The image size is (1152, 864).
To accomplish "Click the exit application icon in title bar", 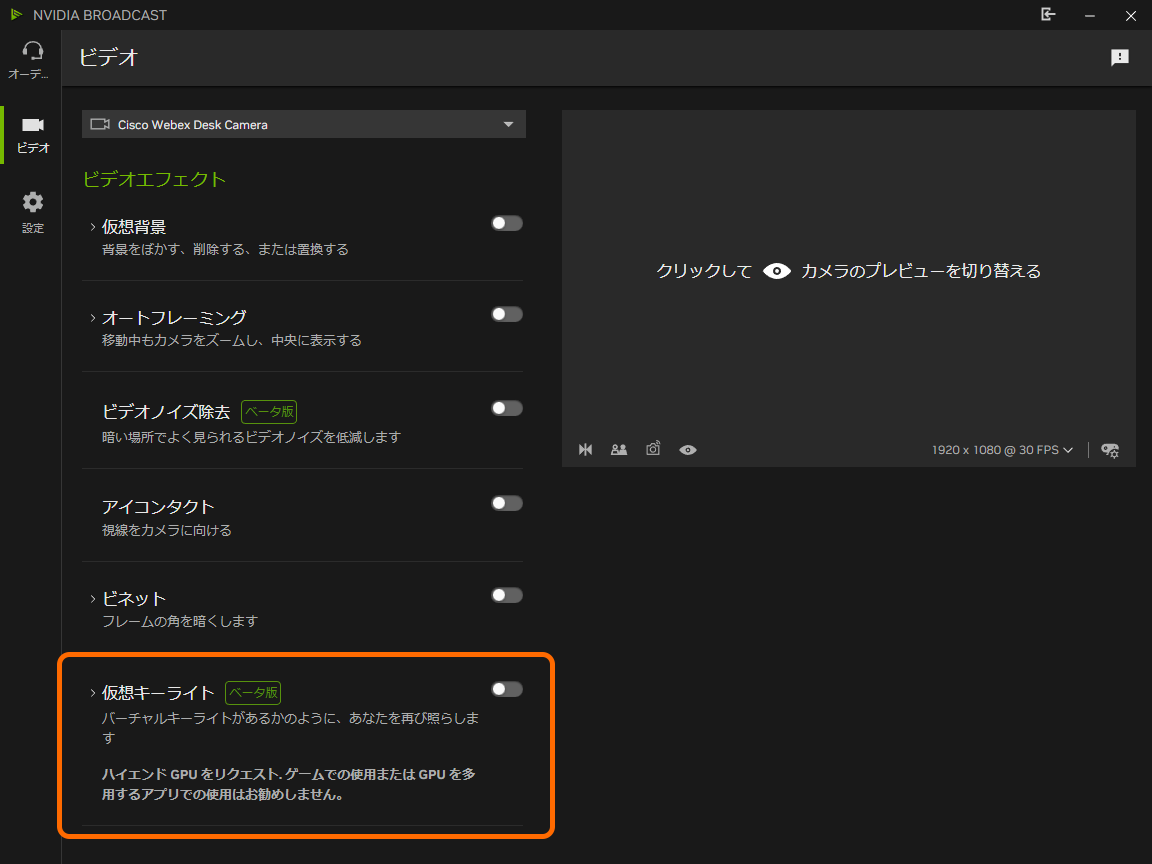I will [1048, 15].
